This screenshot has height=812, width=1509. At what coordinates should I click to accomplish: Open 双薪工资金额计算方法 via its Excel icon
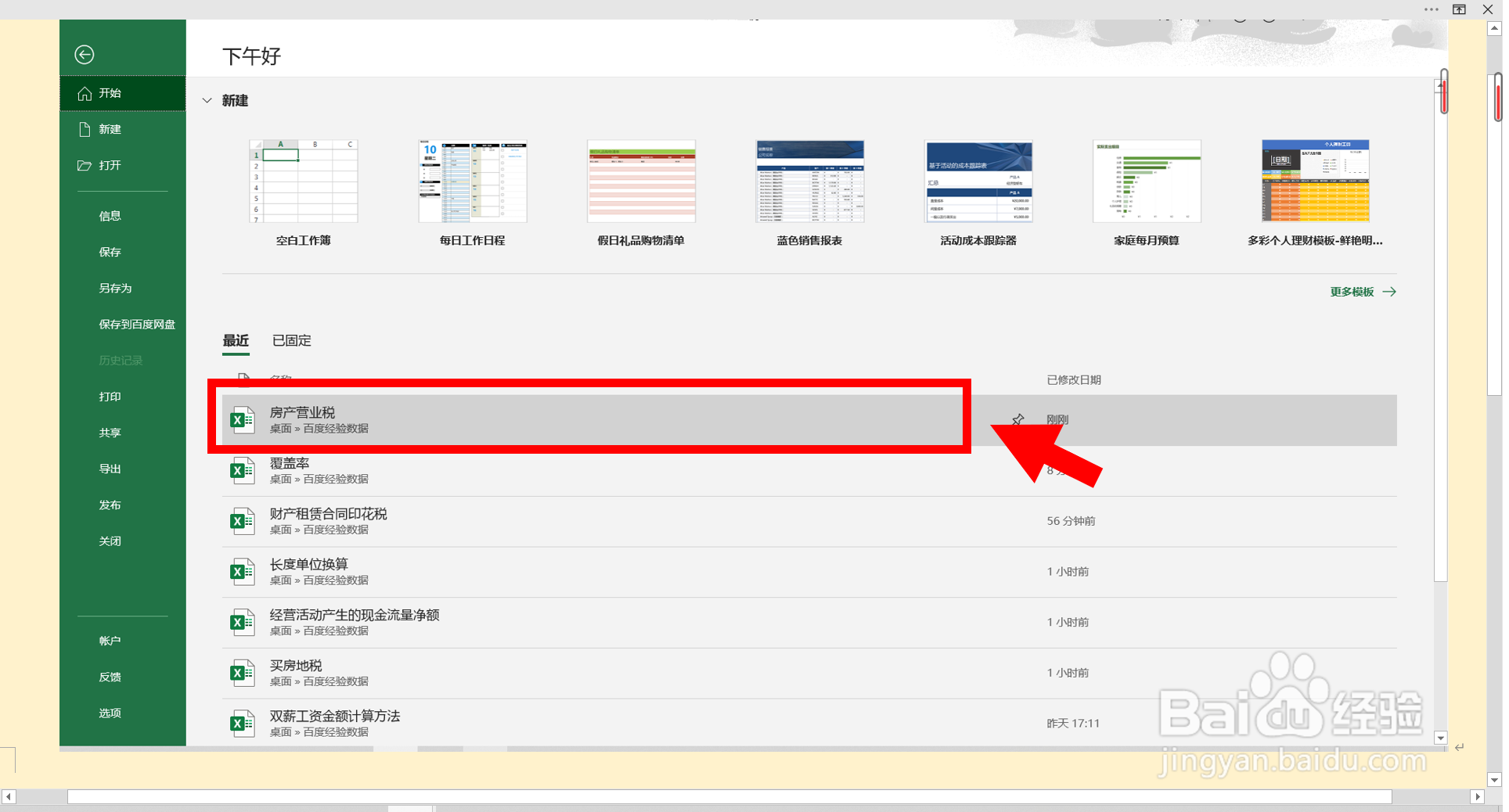[242, 723]
